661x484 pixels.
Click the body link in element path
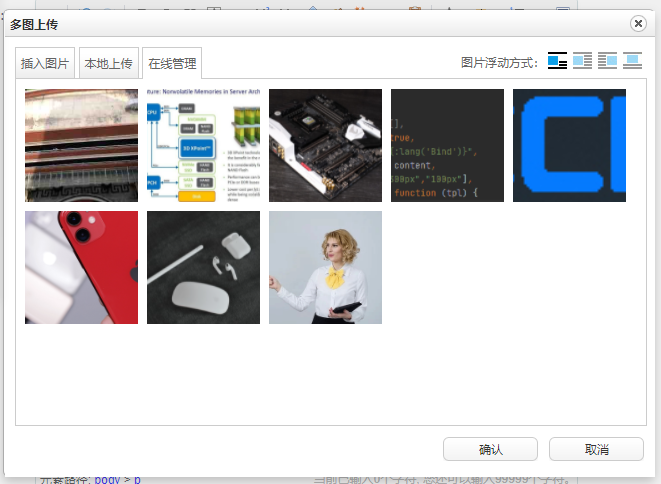click(107, 480)
